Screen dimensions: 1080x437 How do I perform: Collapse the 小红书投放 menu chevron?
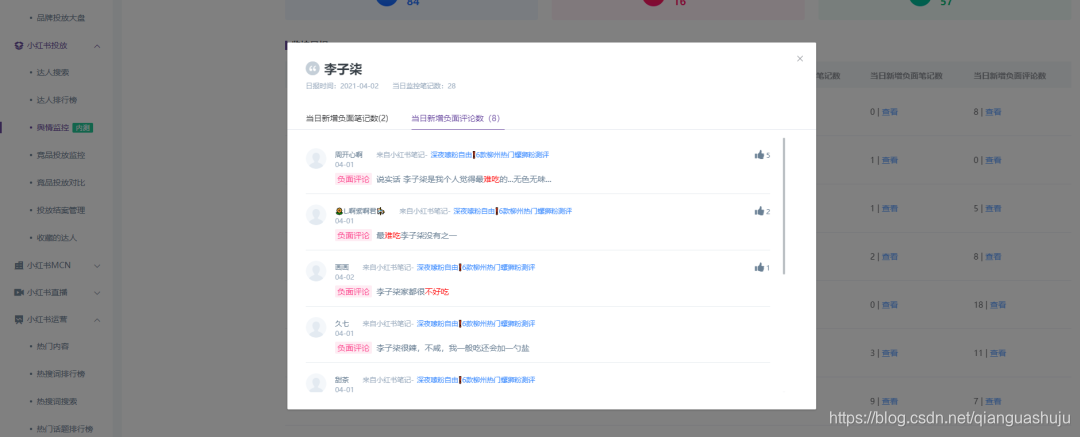click(97, 45)
